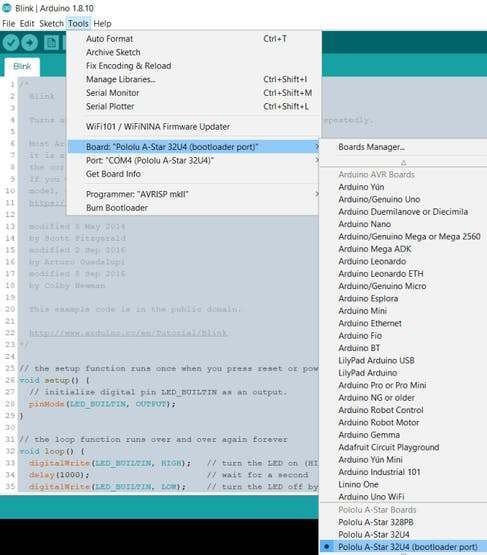Click the board list scroll-up arrow
The width and height of the screenshot is (487, 555).
403,163
